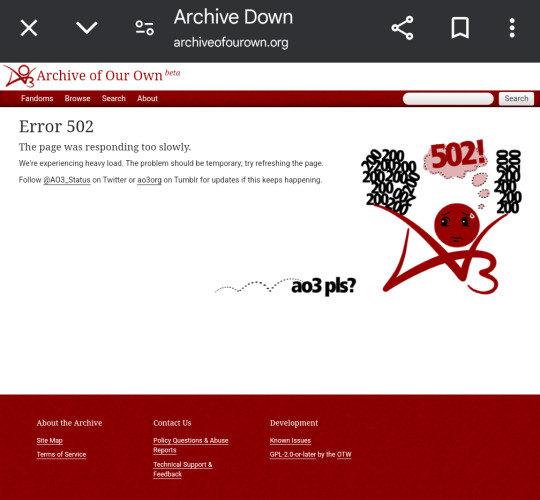Click the 'ao3 pls?' caption
This screenshot has width=540, height=500.
pos(323,286)
